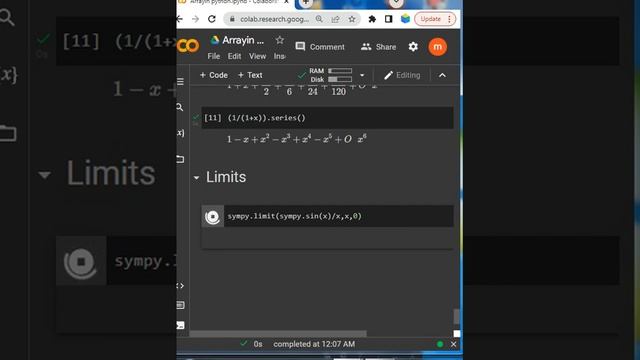Viewport: 640px width, 360px height.
Task: Stop the running sympy.limit cell
Action: pyautogui.click(x=212, y=217)
